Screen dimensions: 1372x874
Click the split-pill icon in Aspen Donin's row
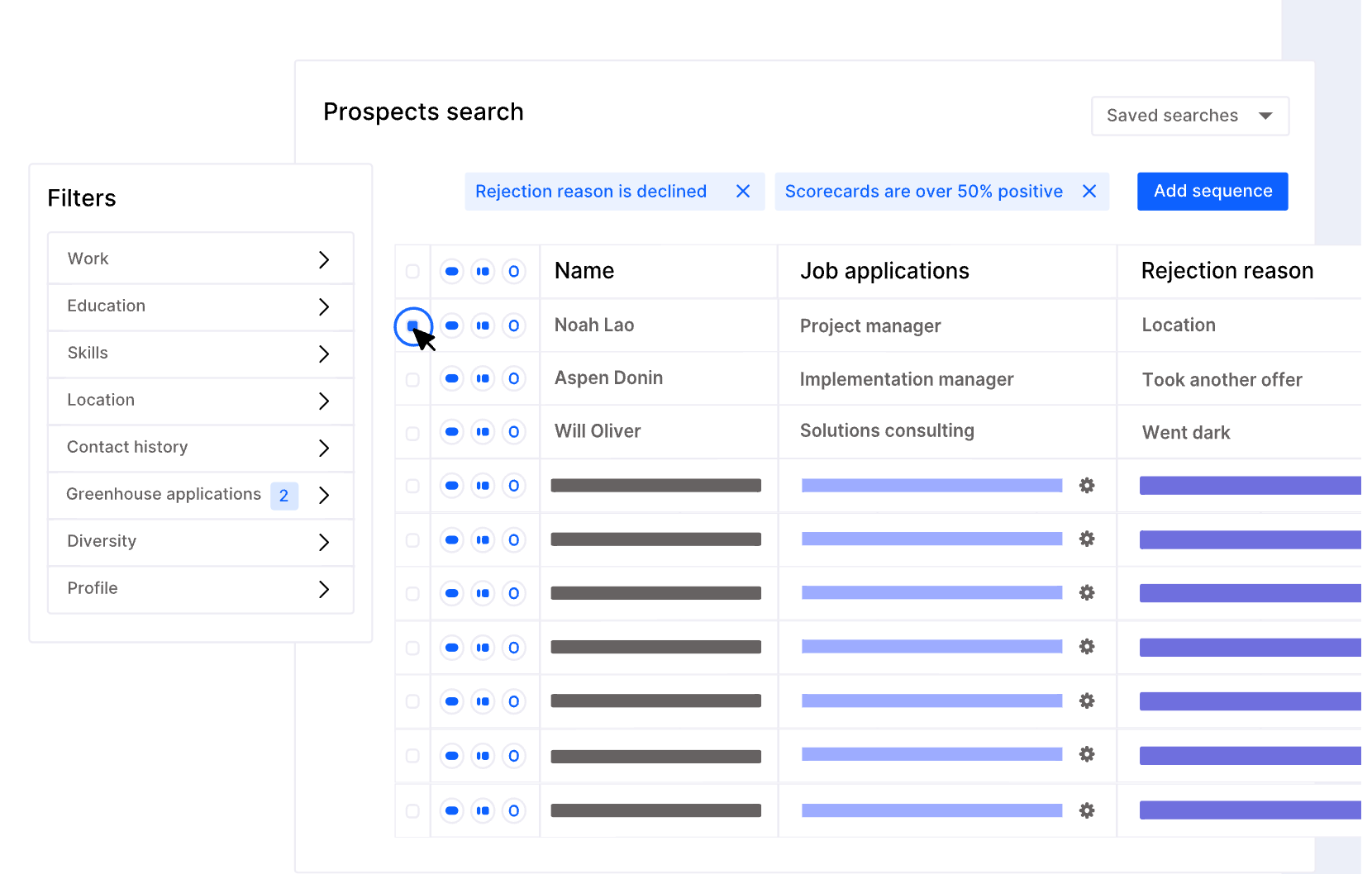coord(483,379)
